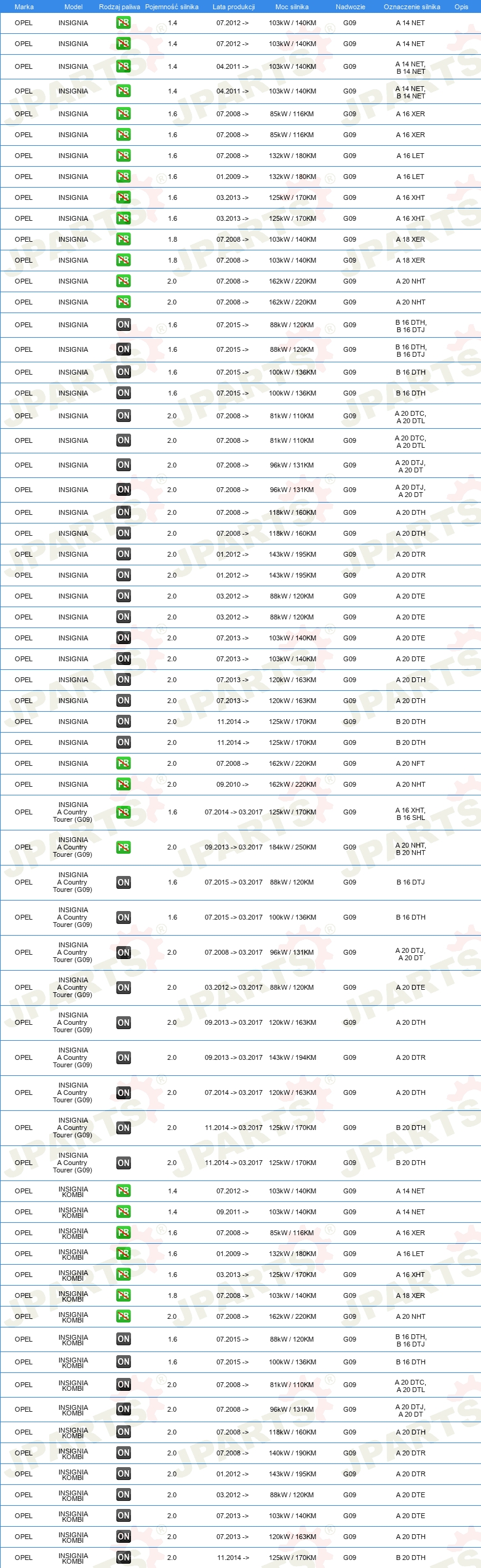Select '103kW / 140KM' in the Kombi A 20 DTE row

coord(293,1516)
